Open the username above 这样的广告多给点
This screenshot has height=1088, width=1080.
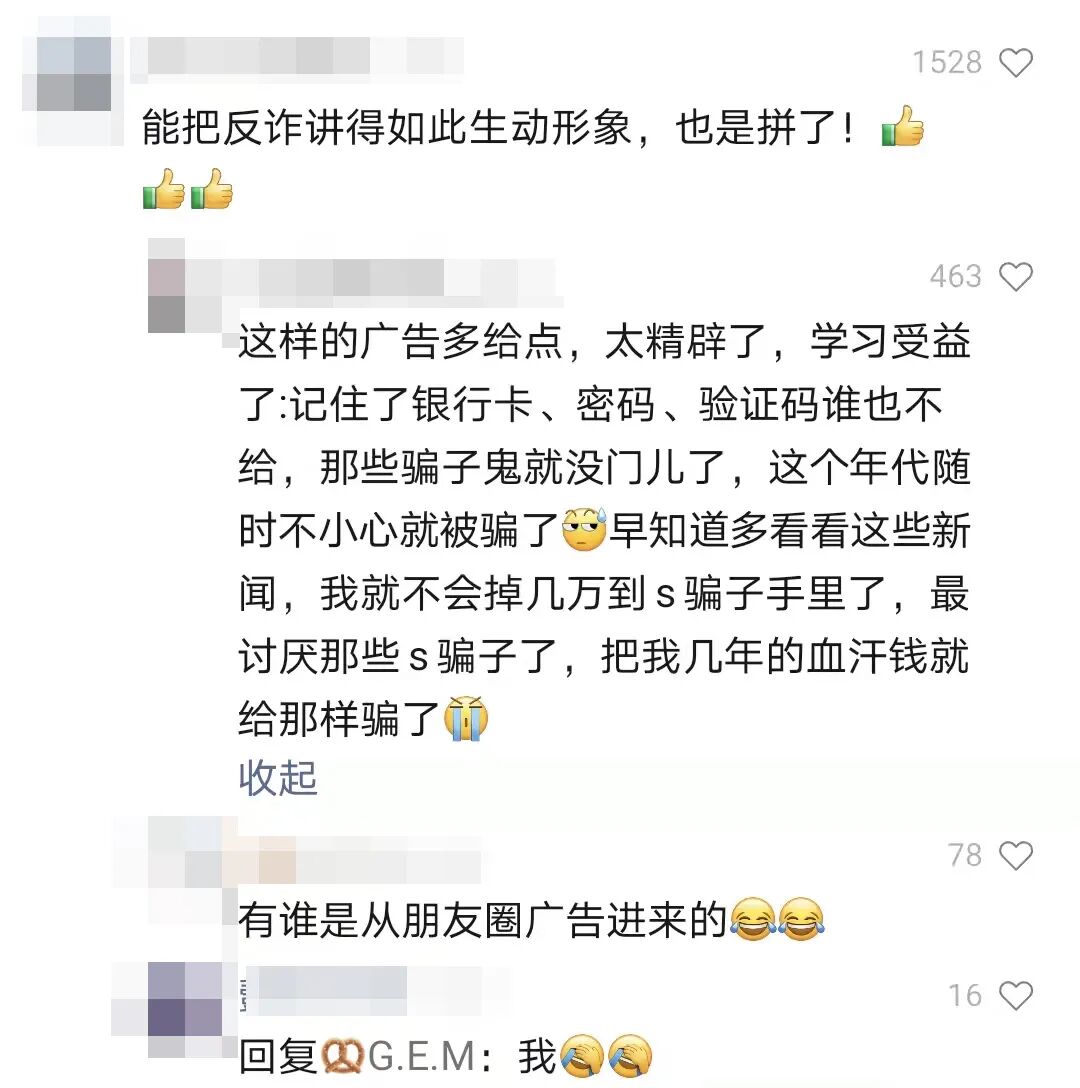pyautogui.click(x=389, y=282)
